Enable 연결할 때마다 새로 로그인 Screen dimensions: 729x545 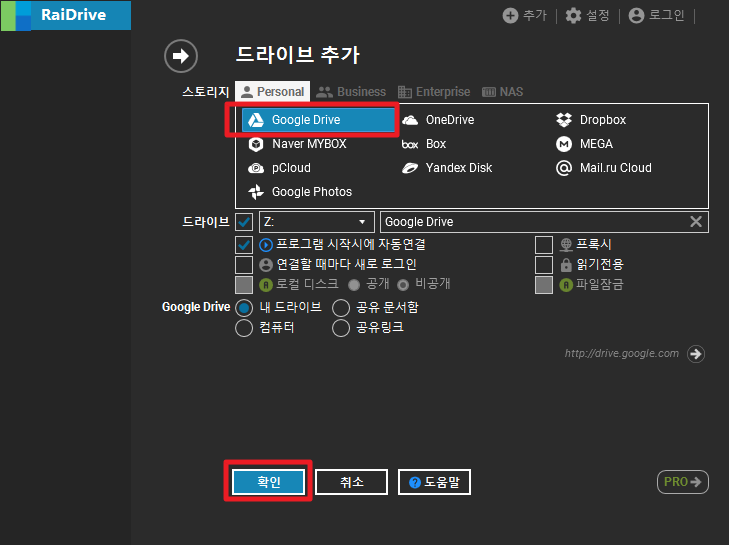244,265
